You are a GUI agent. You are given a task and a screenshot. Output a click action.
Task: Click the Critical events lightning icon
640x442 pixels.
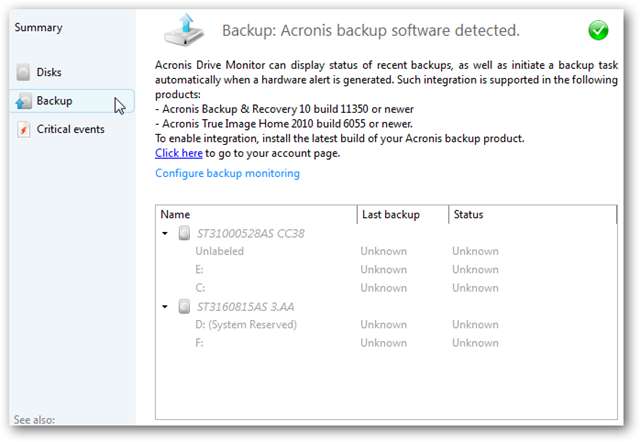[22, 129]
